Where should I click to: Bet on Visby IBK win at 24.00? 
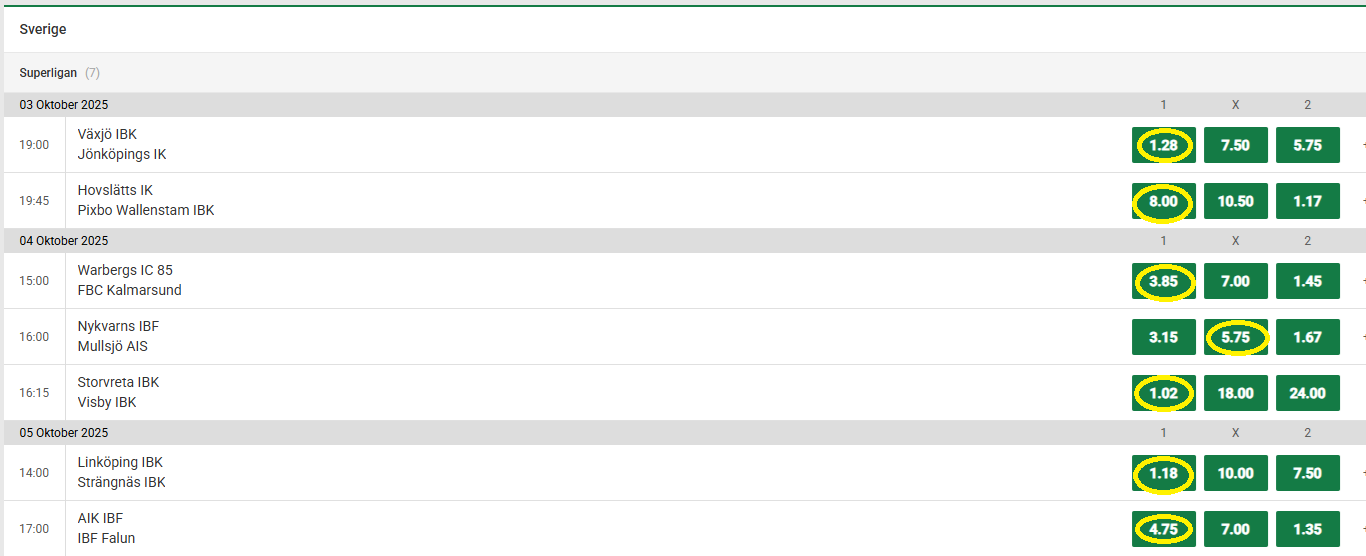point(1307,393)
